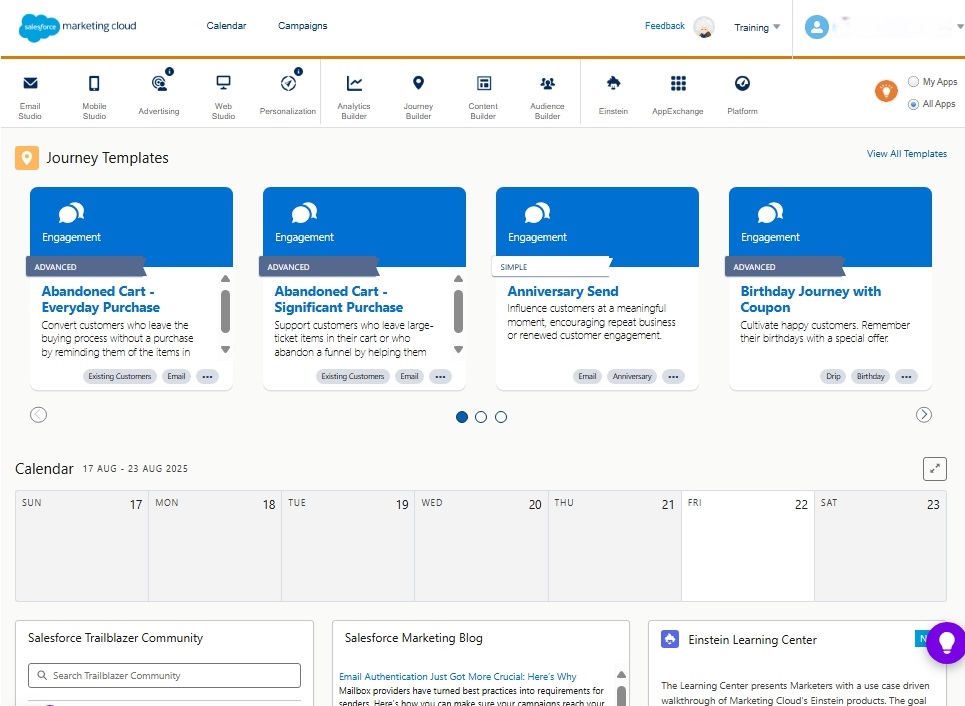Open AppExchange grid icon
Image resolution: width=965 pixels, height=706 pixels.
coord(678,84)
